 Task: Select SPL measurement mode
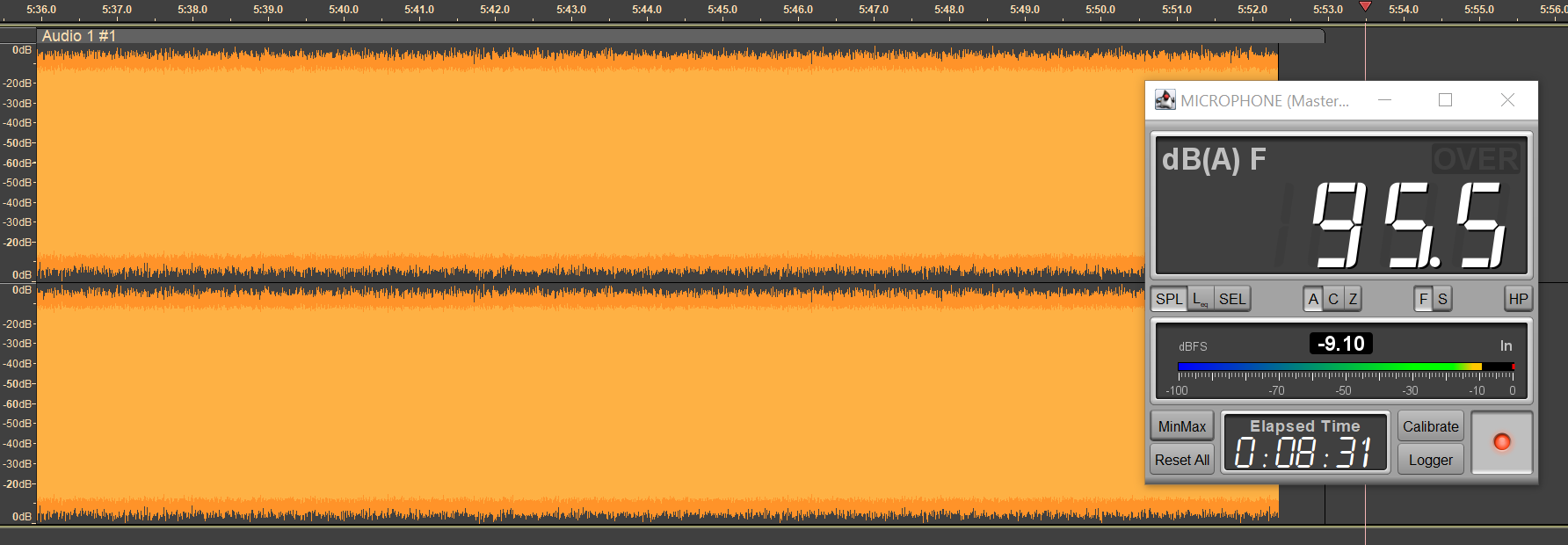1169,299
